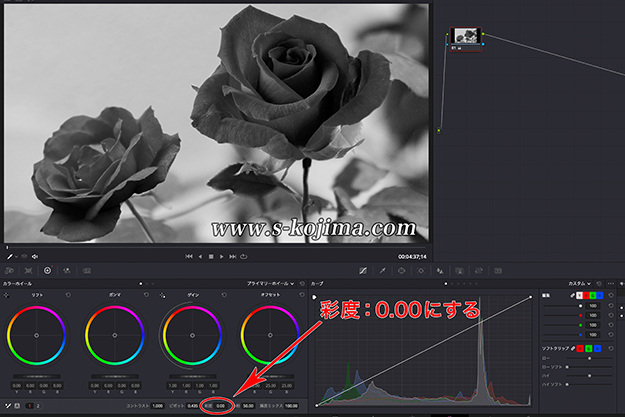Adjust the soft clip Low slider
The image size is (625, 417).
click(590, 358)
